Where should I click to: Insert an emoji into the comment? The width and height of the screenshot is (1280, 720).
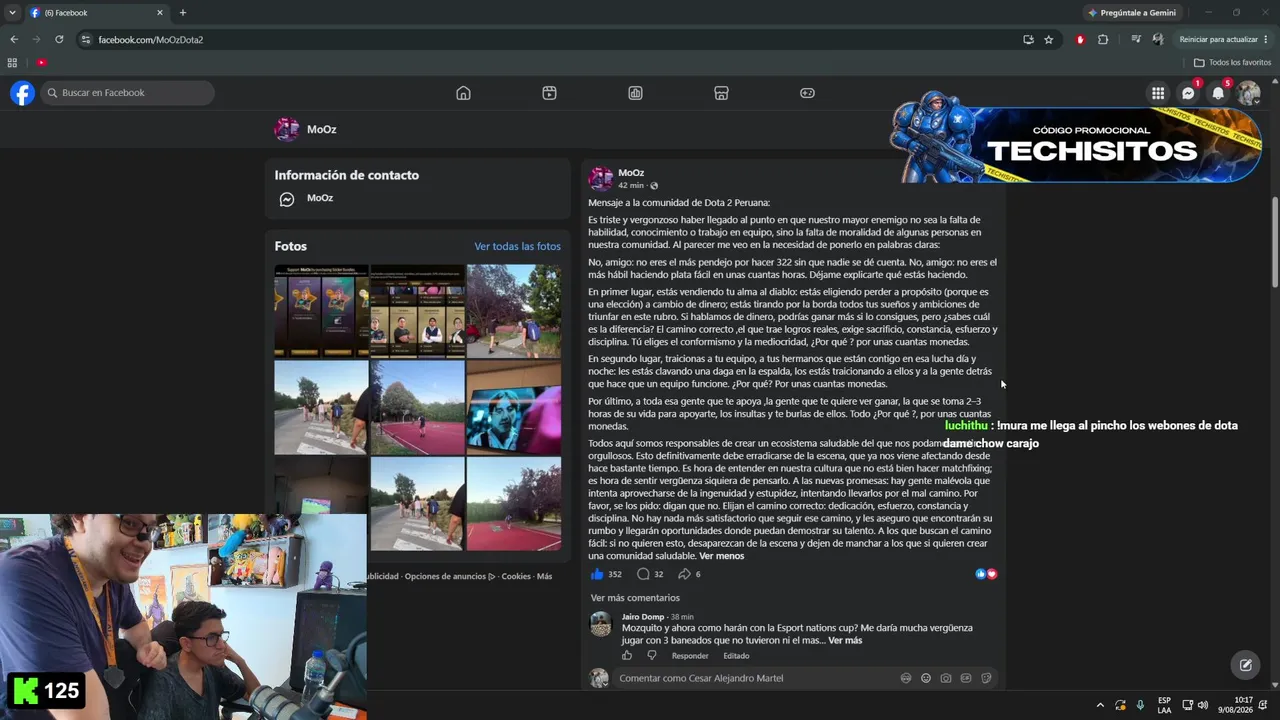(926, 678)
